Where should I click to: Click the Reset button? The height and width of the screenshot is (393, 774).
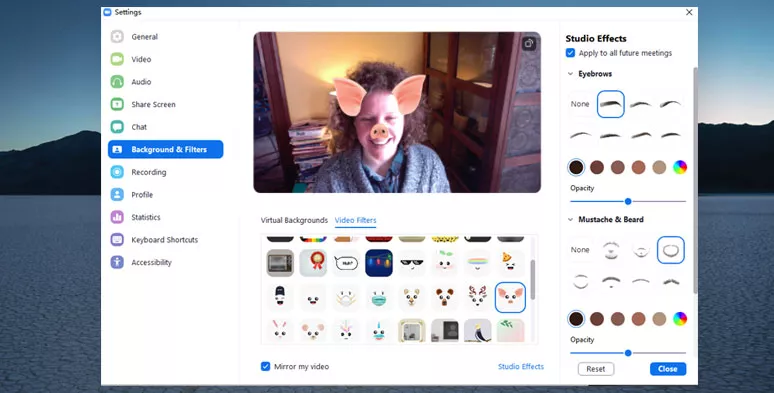click(x=596, y=369)
